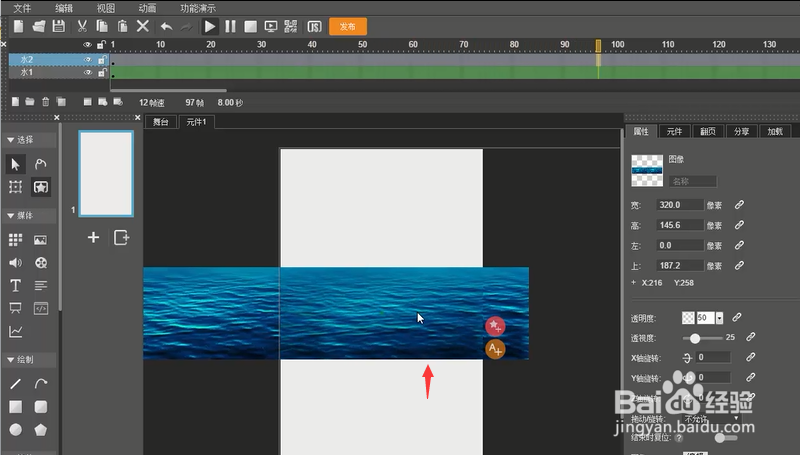Image resolution: width=800 pixels, height=455 pixels.
Task: Open the 功能演示 menu
Action: tap(198, 8)
